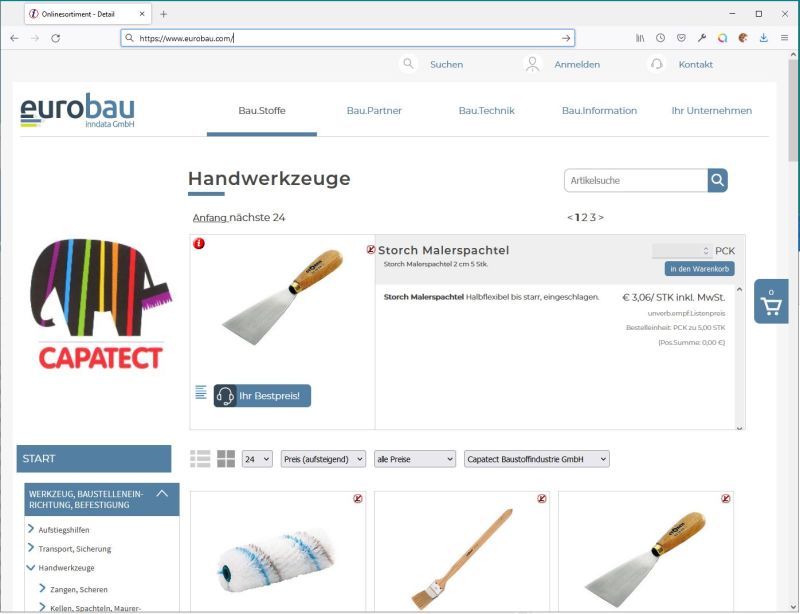This screenshot has height=614, width=800.
Task: Switch to grid view layout
Action: pos(226,459)
